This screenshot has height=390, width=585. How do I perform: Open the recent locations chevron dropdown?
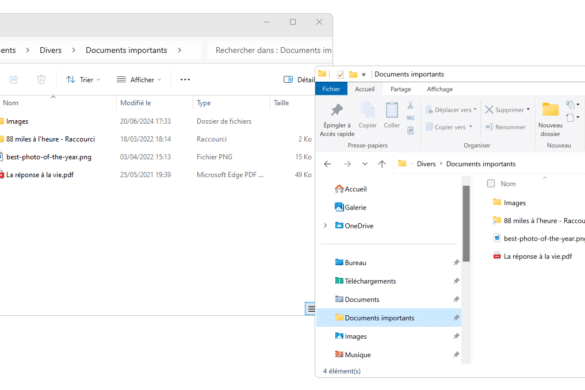[365, 164]
